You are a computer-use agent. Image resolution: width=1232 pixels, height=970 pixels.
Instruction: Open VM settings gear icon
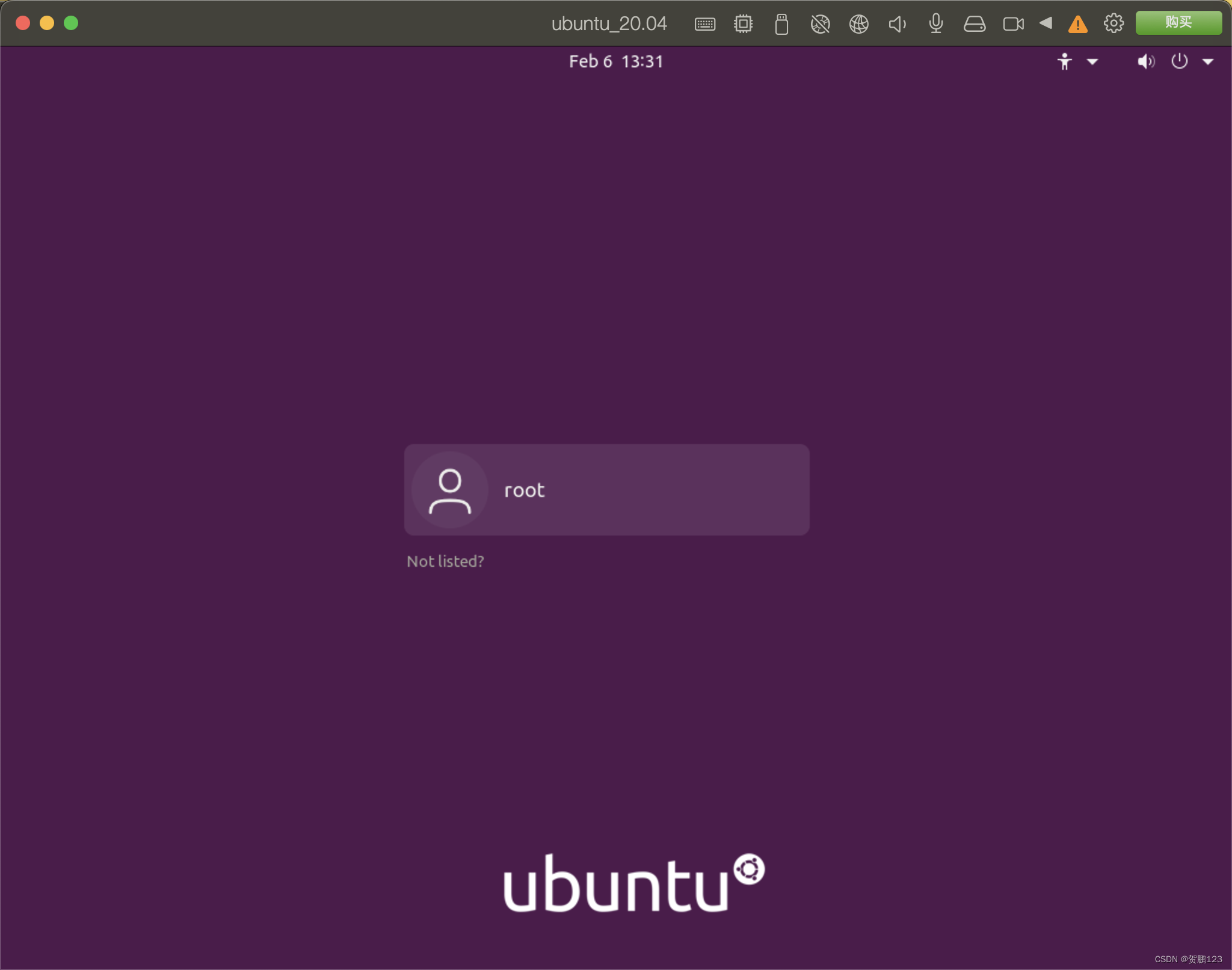pos(1113,23)
